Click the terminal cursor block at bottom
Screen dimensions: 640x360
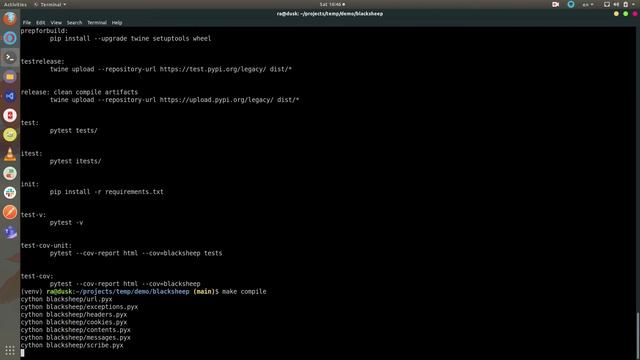click(x=22, y=353)
